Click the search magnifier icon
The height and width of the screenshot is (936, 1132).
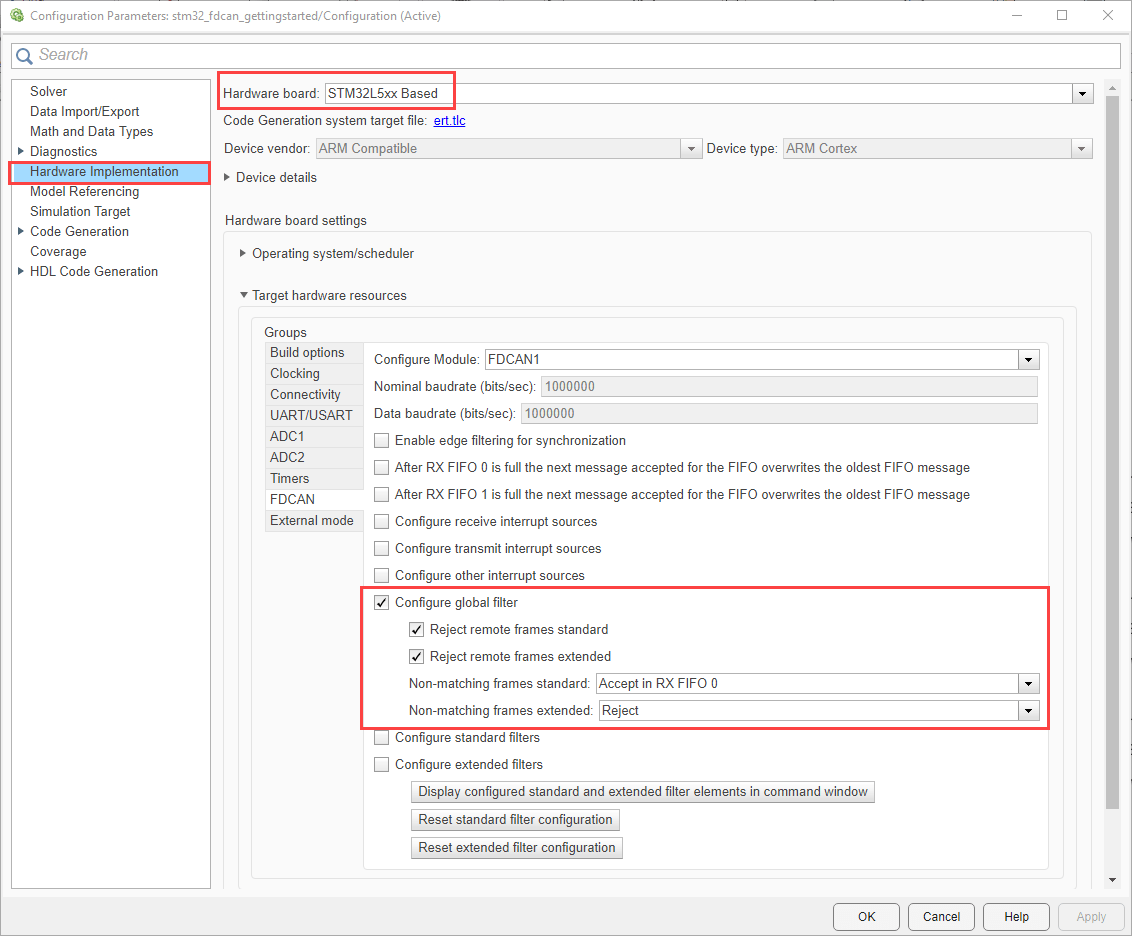pos(24,56)
